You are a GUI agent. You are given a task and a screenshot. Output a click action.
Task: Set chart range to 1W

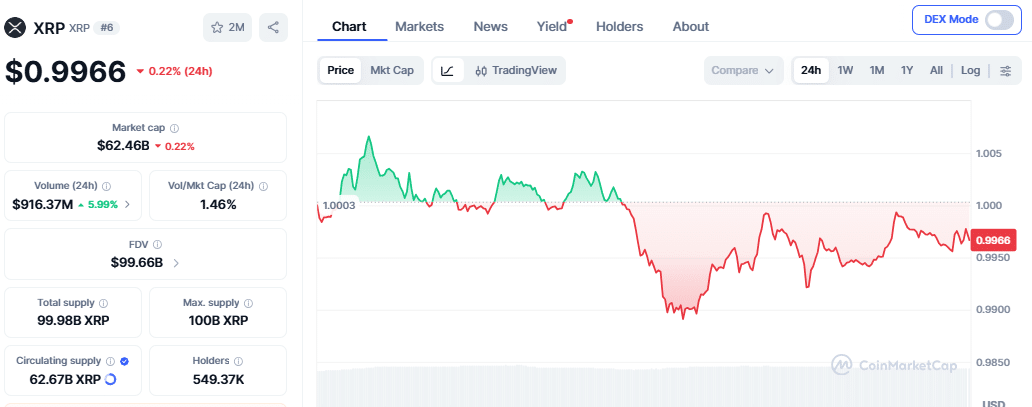point(845,70)
